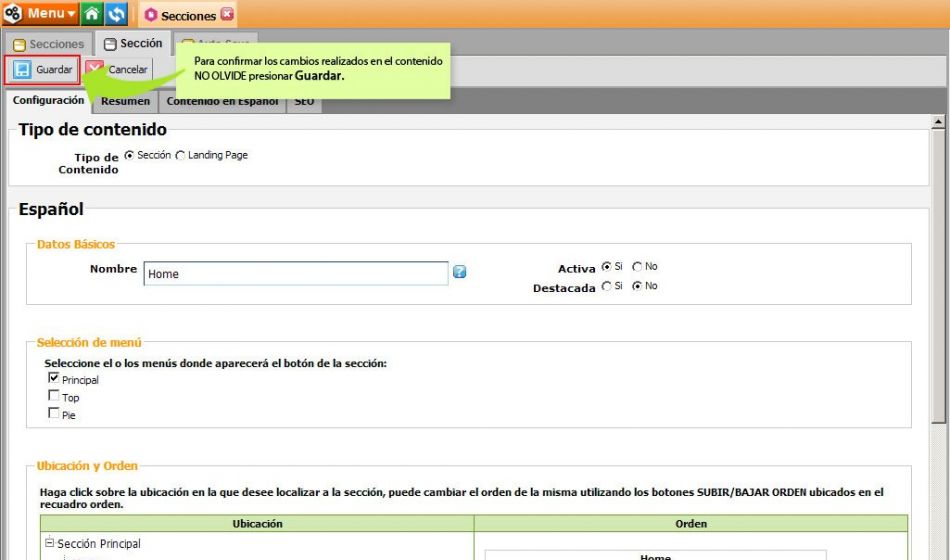The image size is (950, 560).
Task: Open the SEO tab
Action: pyautogui.click(x=304, y=102)
